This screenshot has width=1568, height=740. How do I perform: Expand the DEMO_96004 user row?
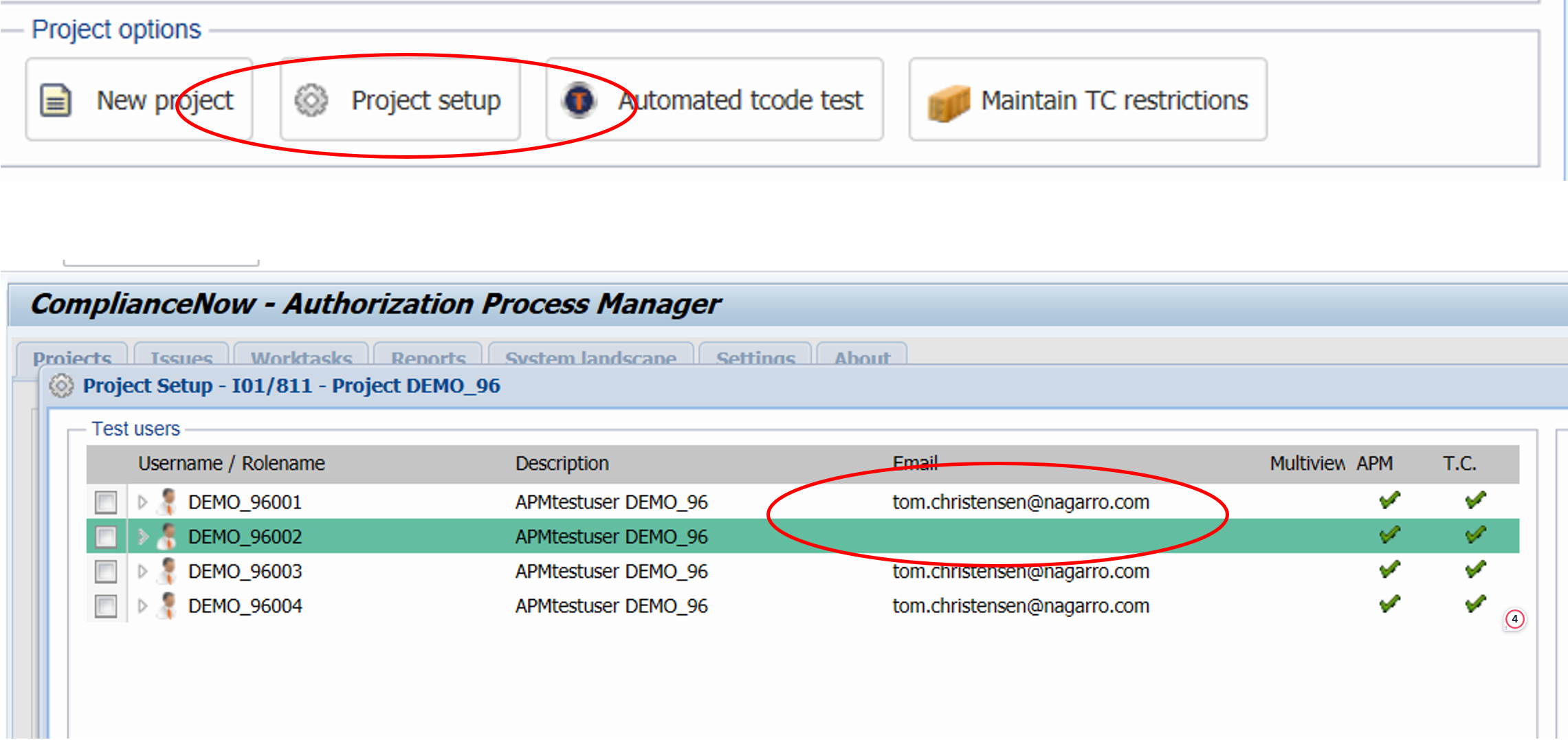pyautogui.click(x=142, y=606)
